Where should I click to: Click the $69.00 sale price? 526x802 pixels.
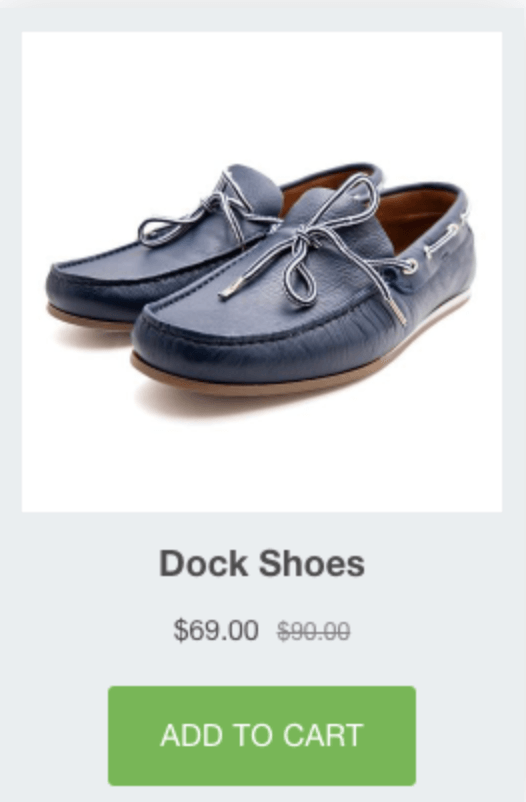click(216, 630)
